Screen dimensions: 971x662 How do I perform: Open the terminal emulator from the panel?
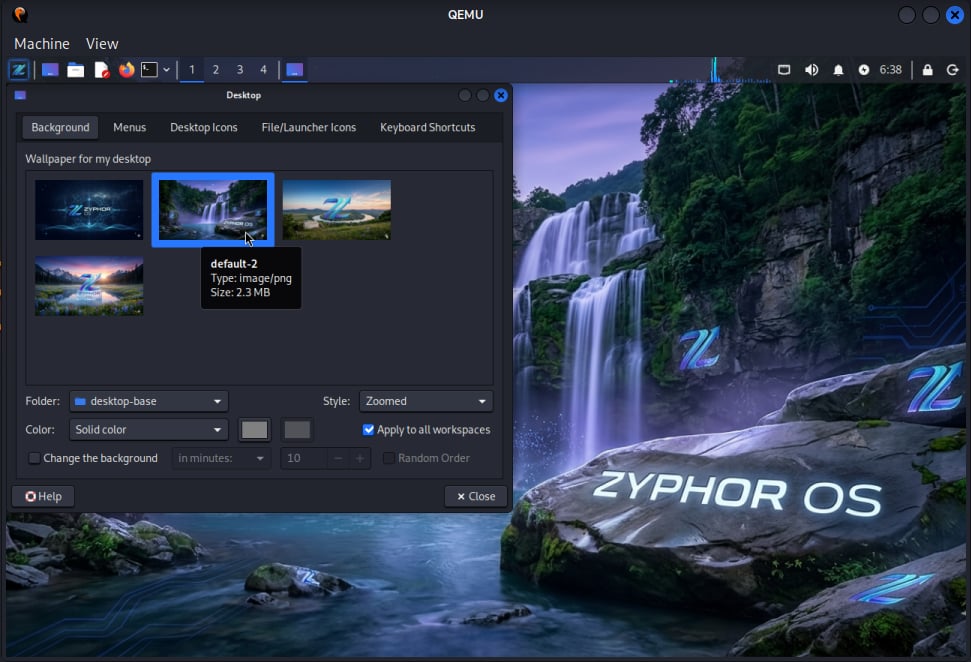click(149, 70)
